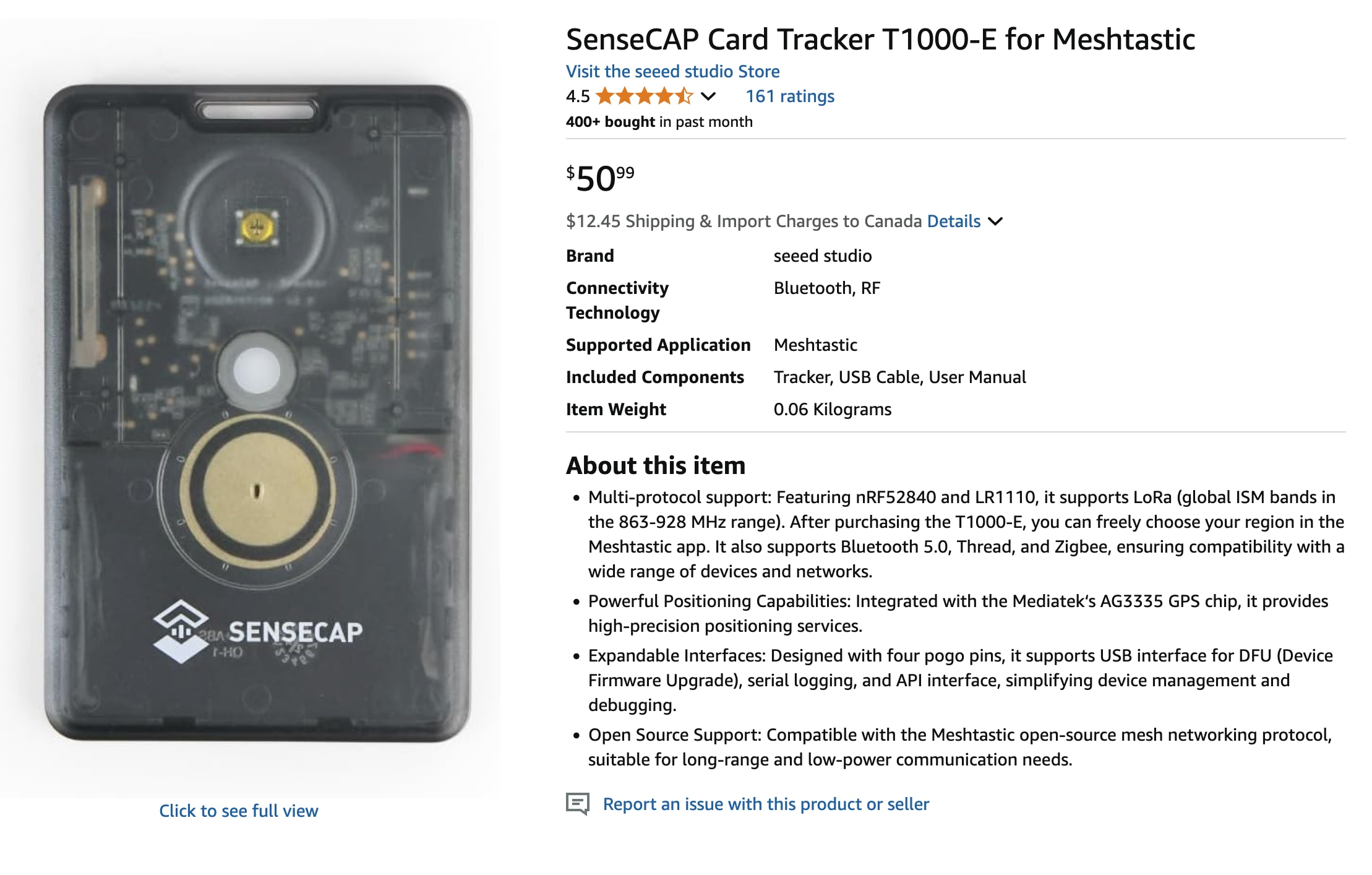Click the orange star rating icons
Screen dimensions: 1372x875
[644, 97]
